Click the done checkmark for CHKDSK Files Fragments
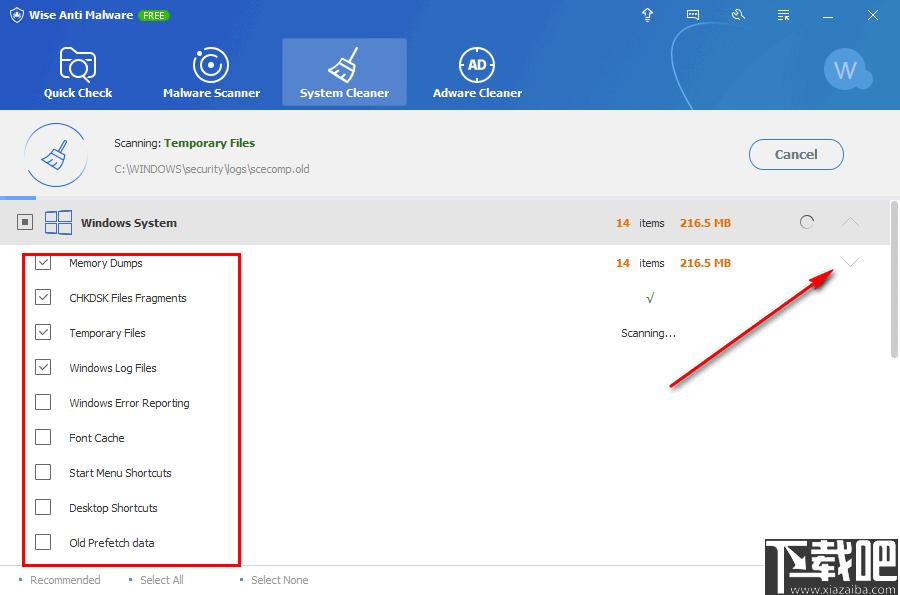This screenshot has height=595, width=900. click(x=650, y=298)
